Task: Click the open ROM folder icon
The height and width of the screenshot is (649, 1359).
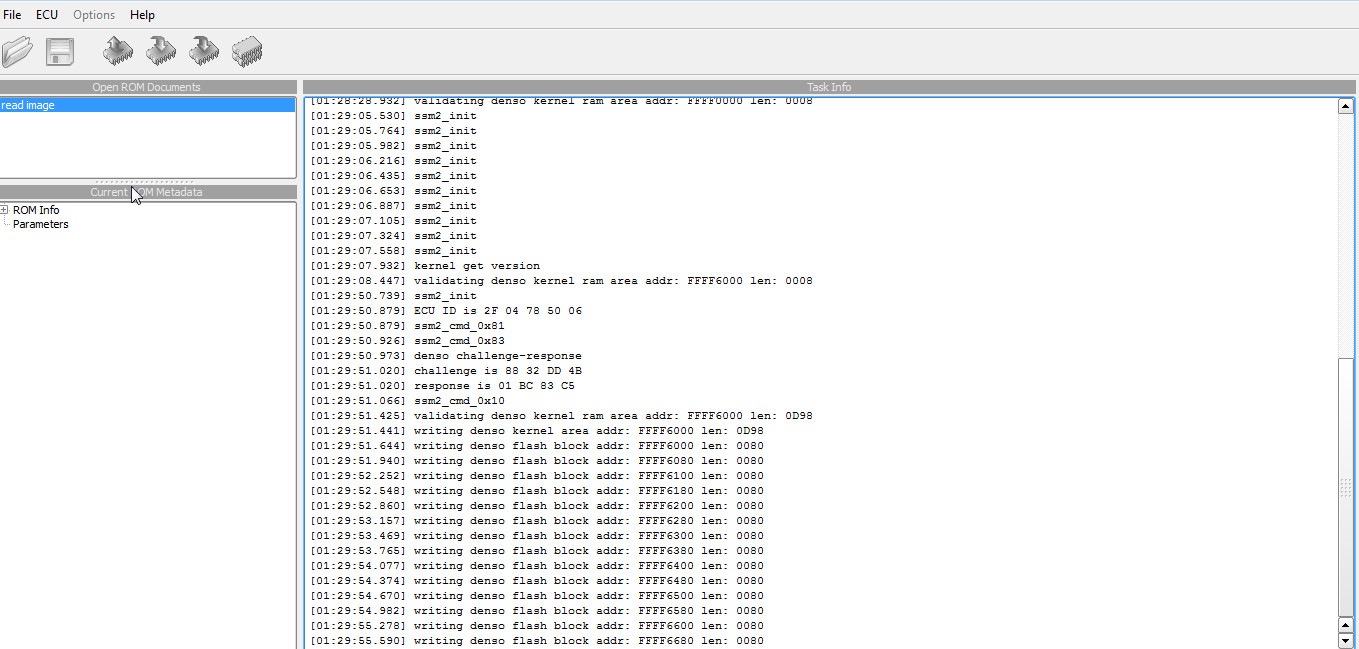Action: tap(17, 51)
